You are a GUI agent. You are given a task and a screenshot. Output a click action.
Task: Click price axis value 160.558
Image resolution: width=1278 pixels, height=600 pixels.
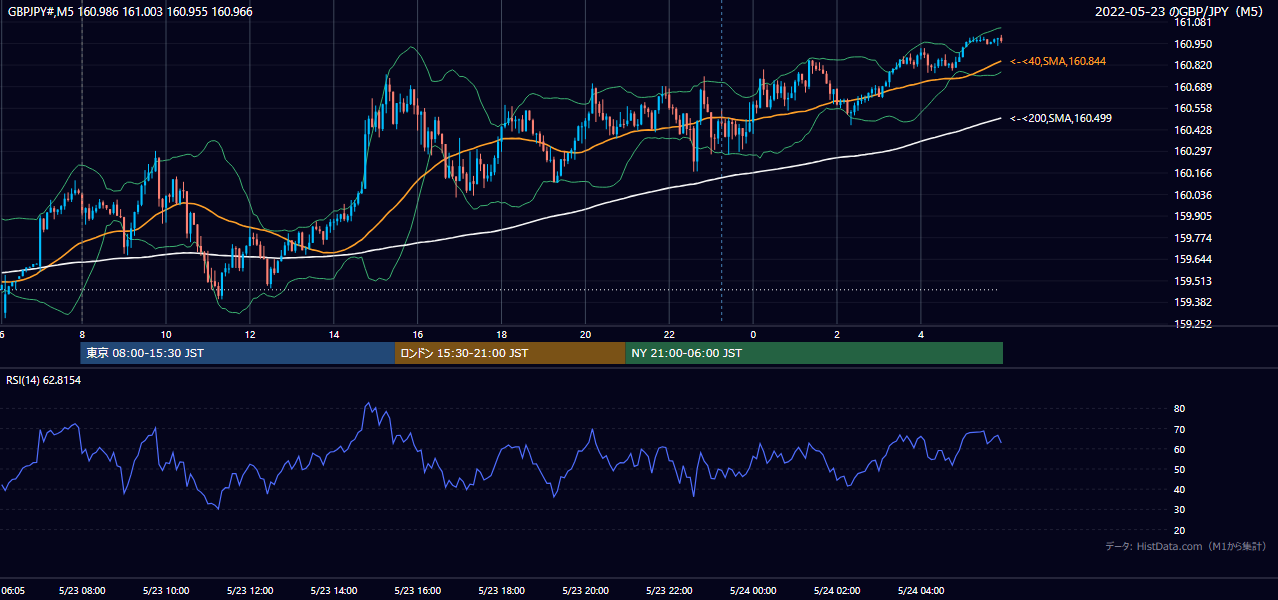coord(1193,108)
